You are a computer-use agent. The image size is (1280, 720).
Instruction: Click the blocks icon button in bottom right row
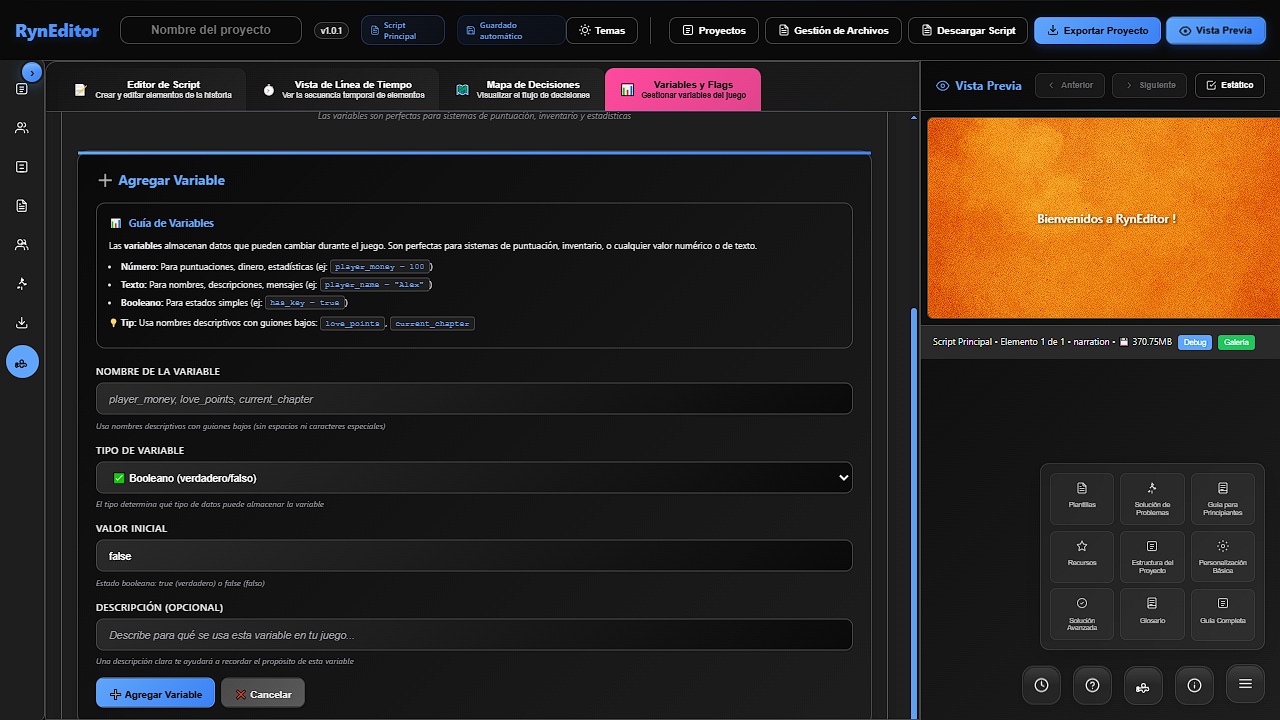click(x=1143, y=685)
